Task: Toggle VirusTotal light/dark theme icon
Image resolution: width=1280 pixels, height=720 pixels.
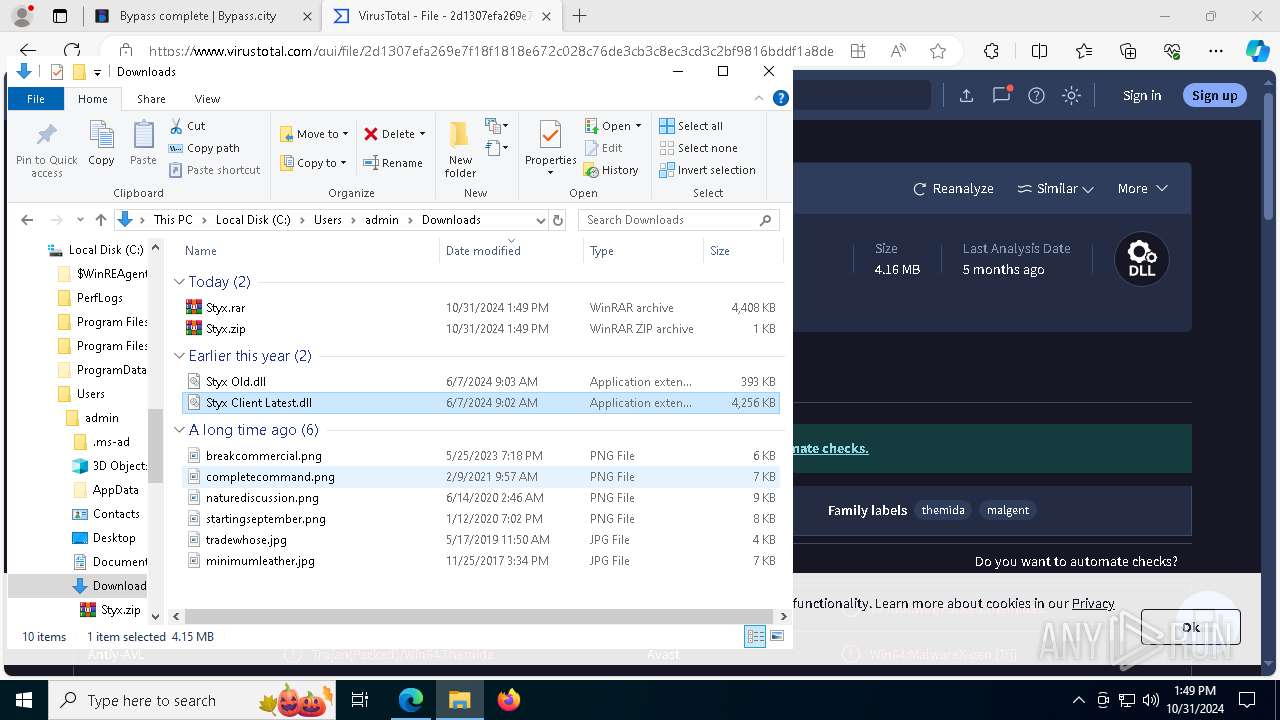Action: point(1071,95)
